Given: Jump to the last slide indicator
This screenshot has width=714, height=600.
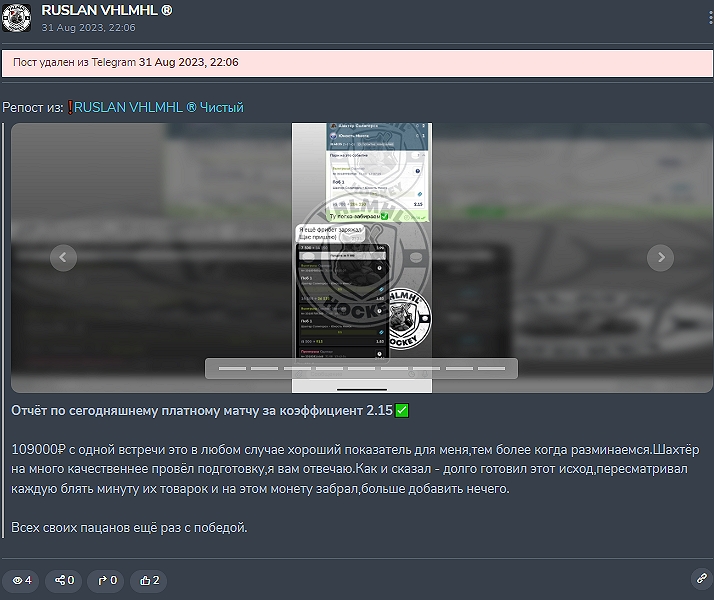Looking at the screenshot, I should [x=491, y=368].
